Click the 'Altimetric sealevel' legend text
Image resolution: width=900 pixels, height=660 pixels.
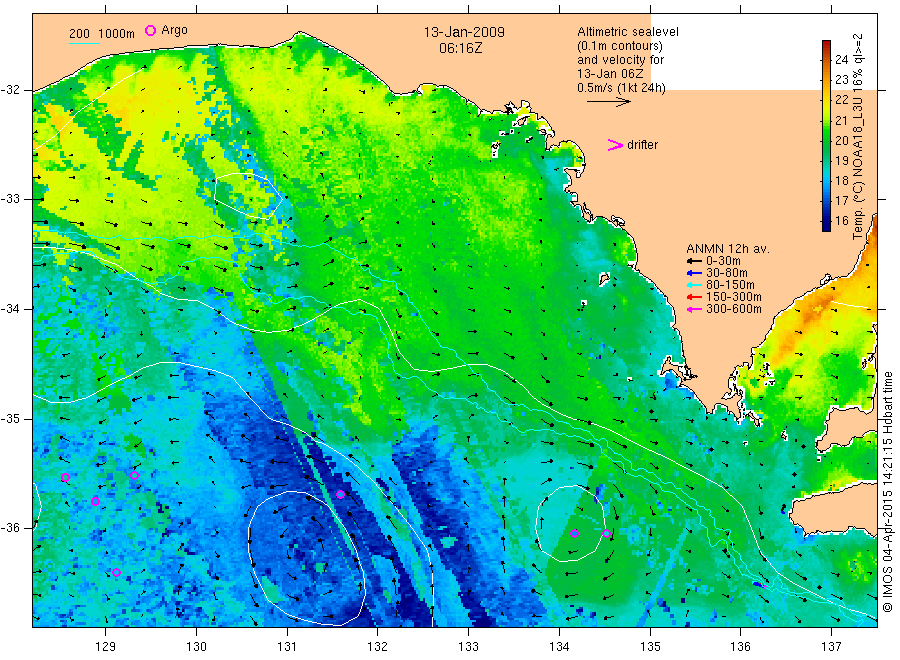628,32
